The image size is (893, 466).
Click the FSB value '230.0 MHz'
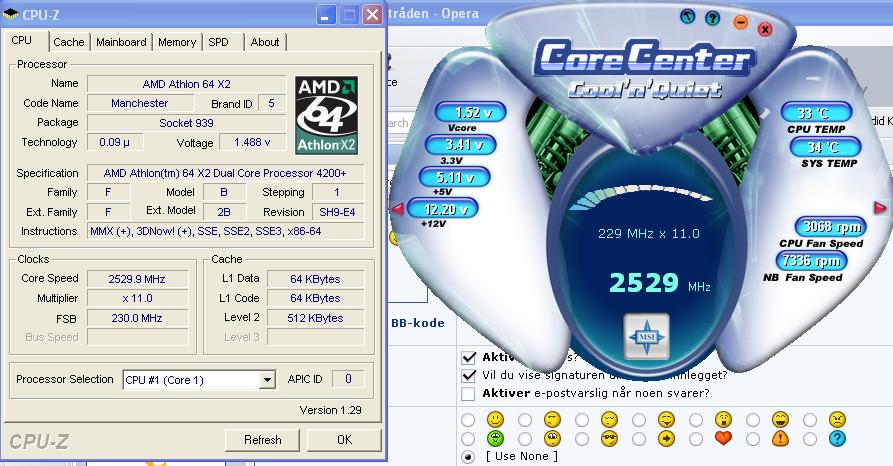[x=137, y=318]
